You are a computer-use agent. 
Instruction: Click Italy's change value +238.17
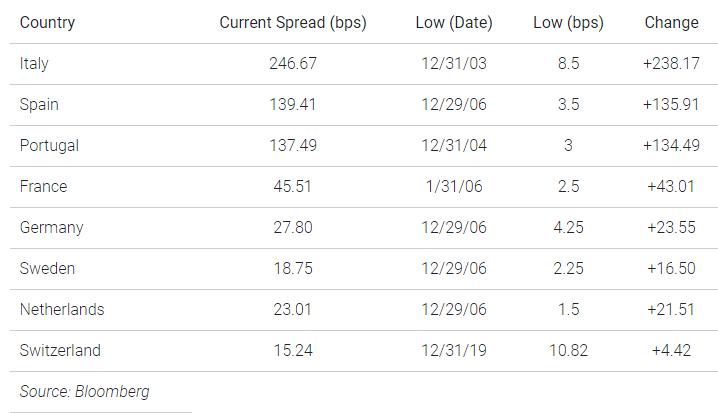(x=671, y=63)
